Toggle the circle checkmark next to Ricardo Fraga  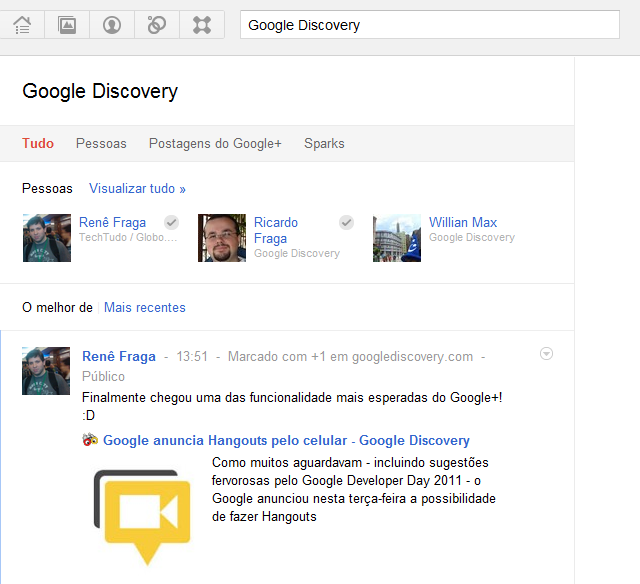pos(346,223)
